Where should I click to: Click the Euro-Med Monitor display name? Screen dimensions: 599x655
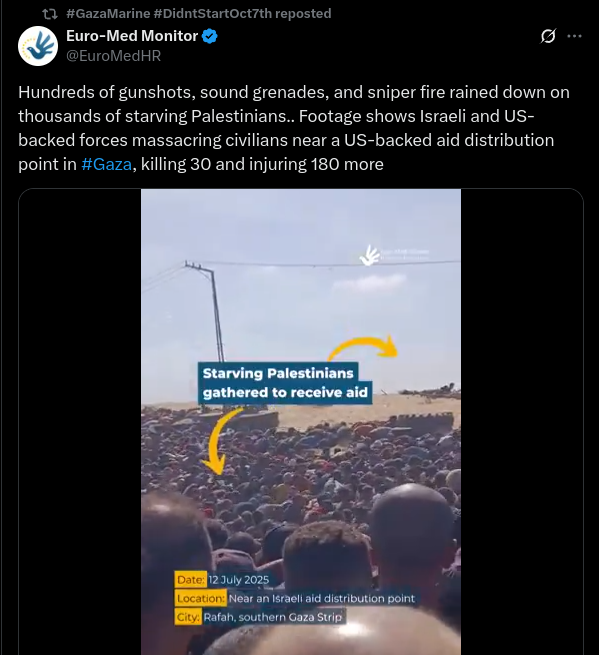pyautogui.click(x=132, y=36)
